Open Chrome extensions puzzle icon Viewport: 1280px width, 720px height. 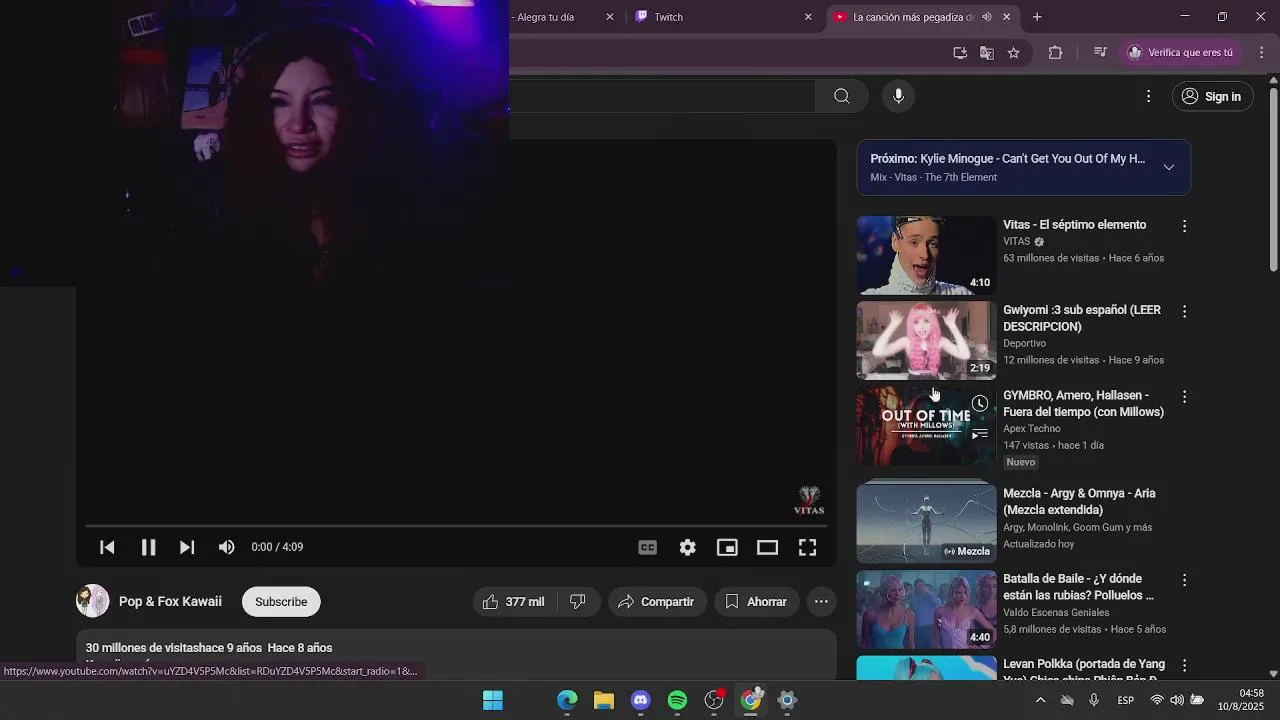pyautogui.click(x=1055, y=52)
